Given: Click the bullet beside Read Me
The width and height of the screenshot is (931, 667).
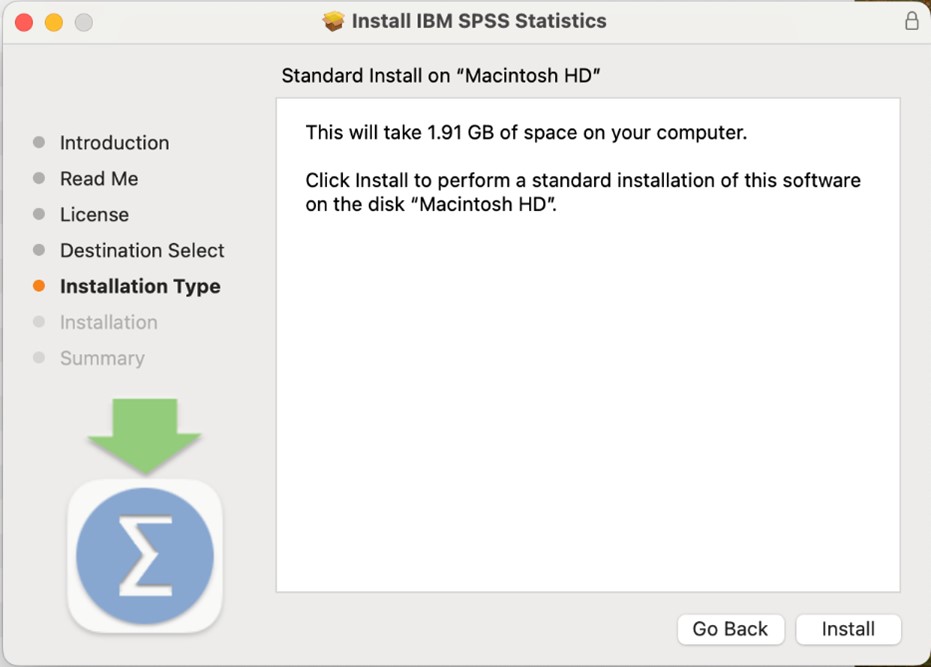Looking at the screenshot, I should (39, 178).
